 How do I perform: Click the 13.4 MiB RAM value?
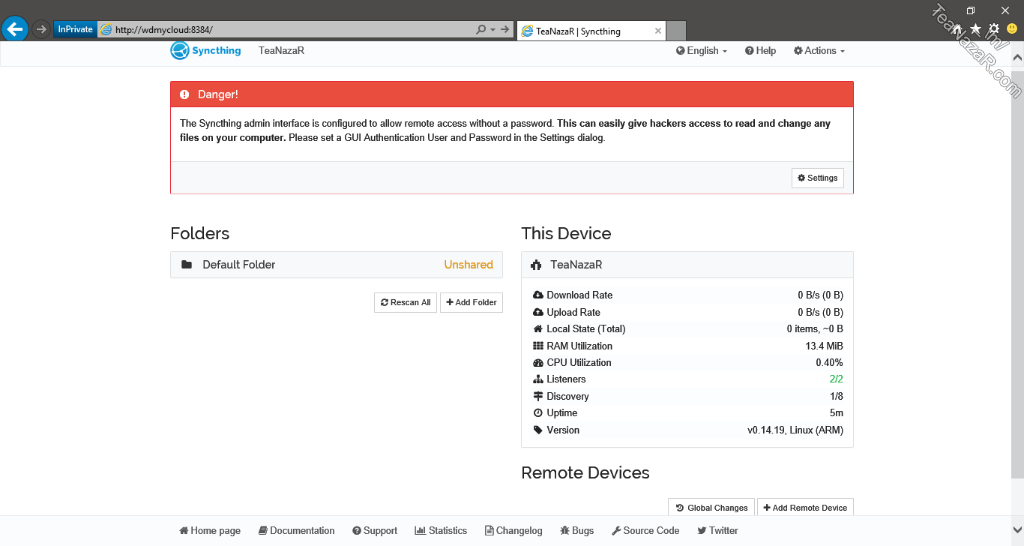tap(824, 346)
